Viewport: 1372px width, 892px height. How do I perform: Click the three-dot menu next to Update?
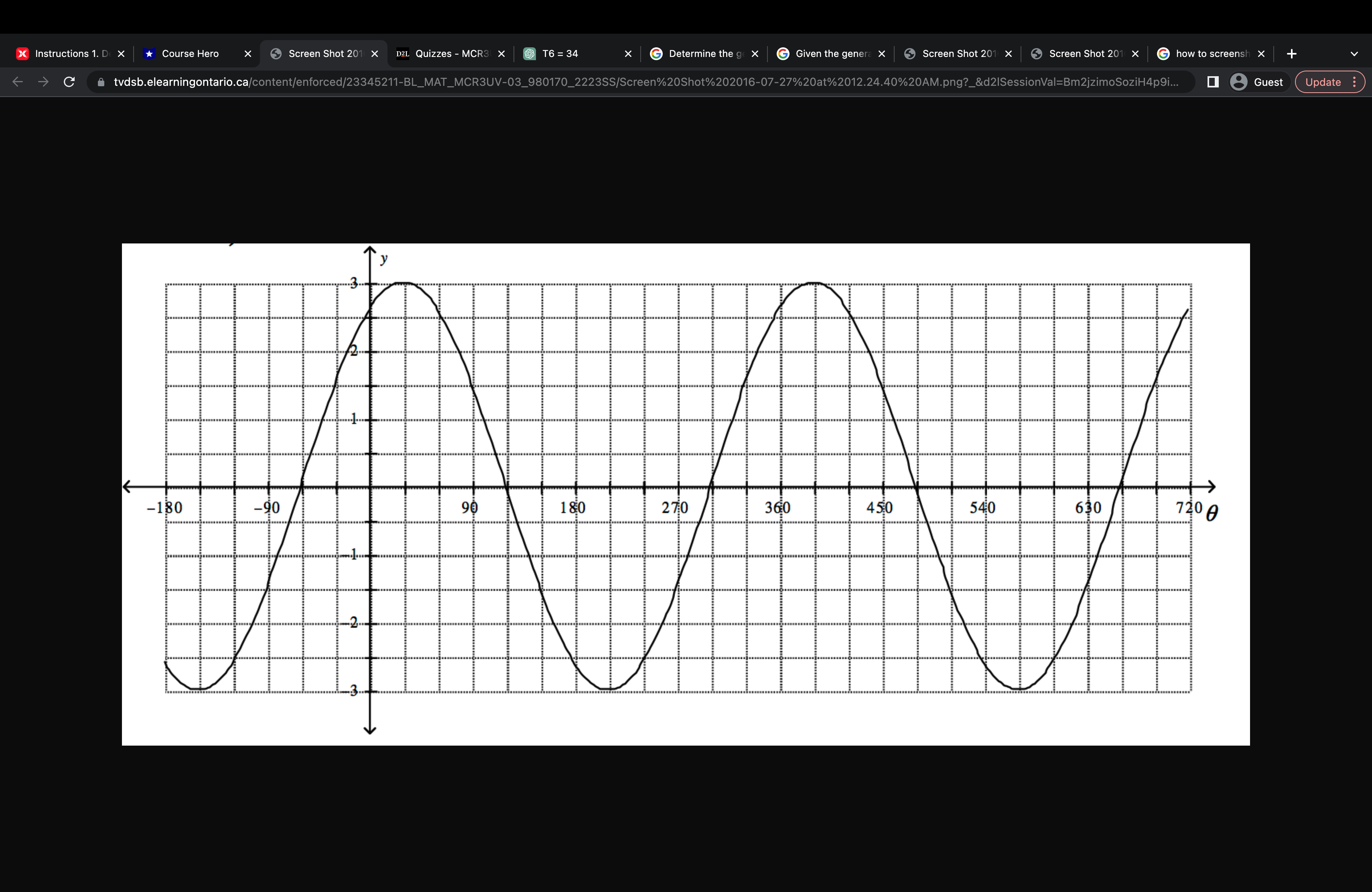(1354, 82)
